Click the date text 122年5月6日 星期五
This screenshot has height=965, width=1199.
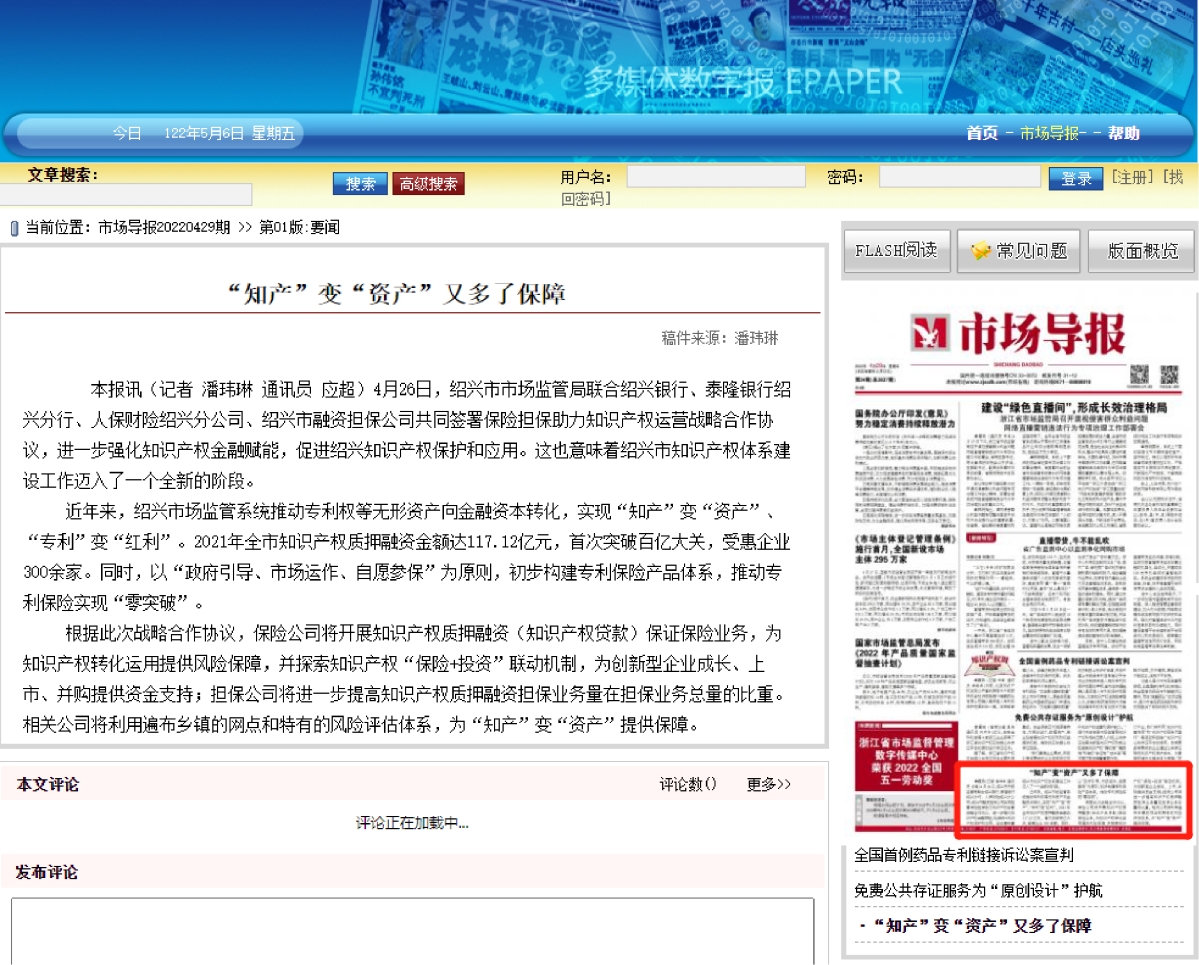(229, 133)
